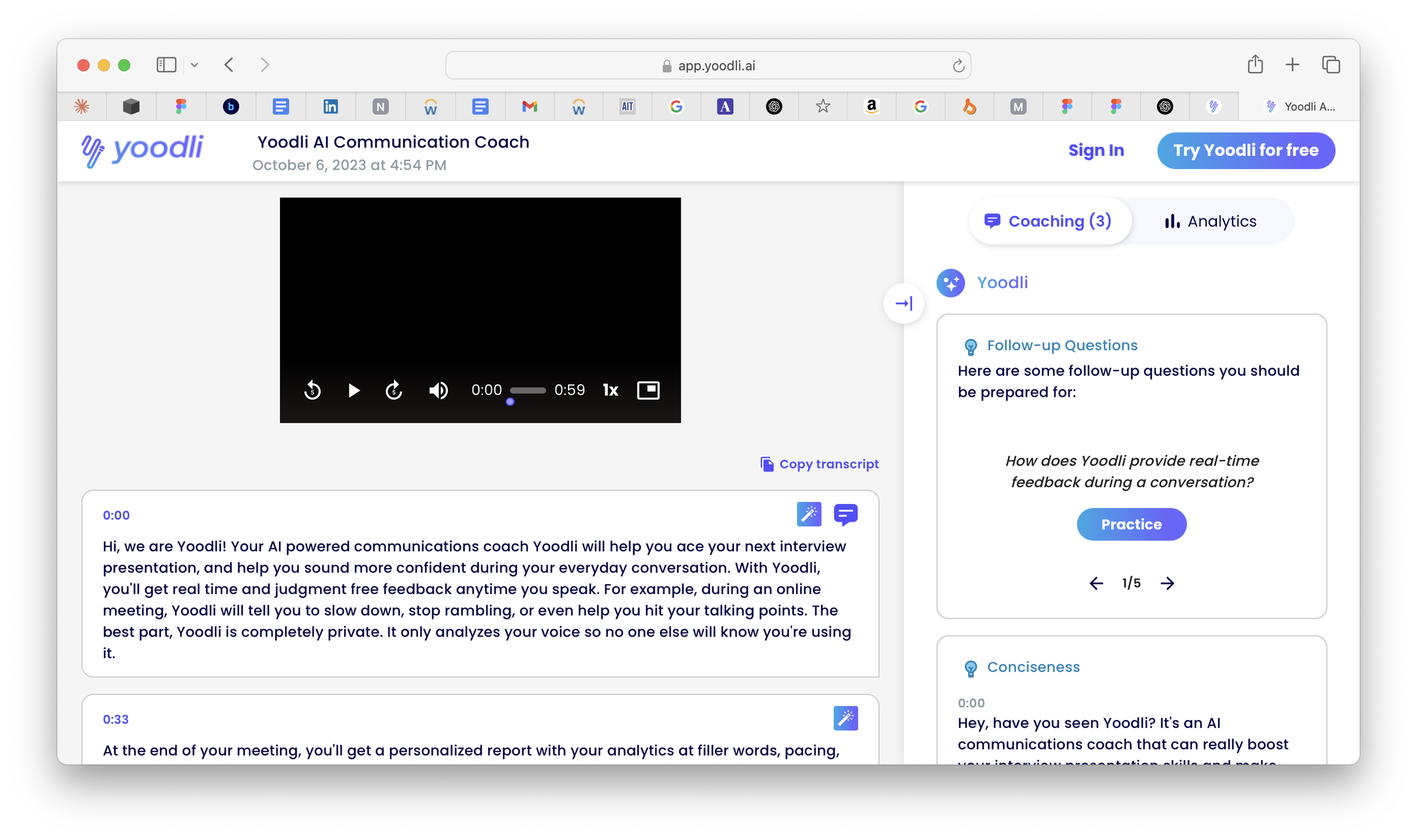Screen dimensions: 1417x840
Task: Click the video progress slider
Action: click(528, 391)
